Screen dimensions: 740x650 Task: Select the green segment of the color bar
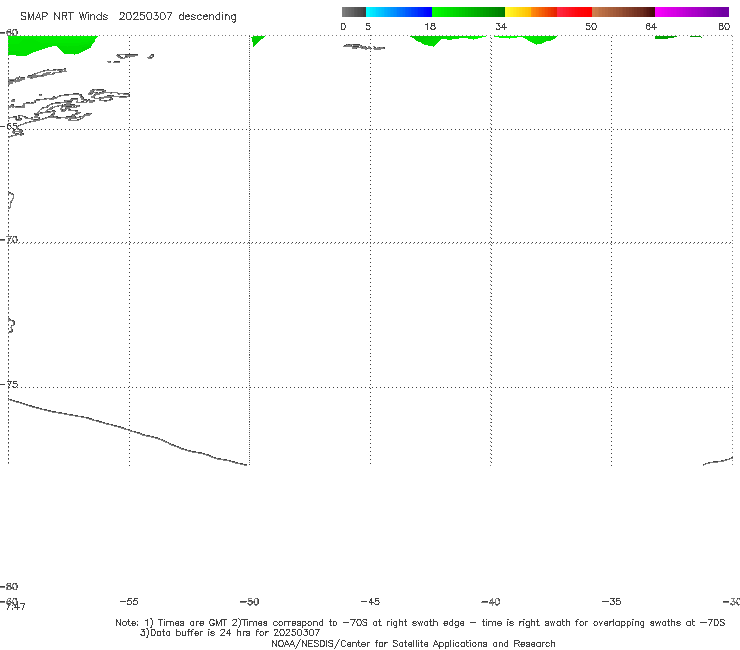(x=468, y=12)
